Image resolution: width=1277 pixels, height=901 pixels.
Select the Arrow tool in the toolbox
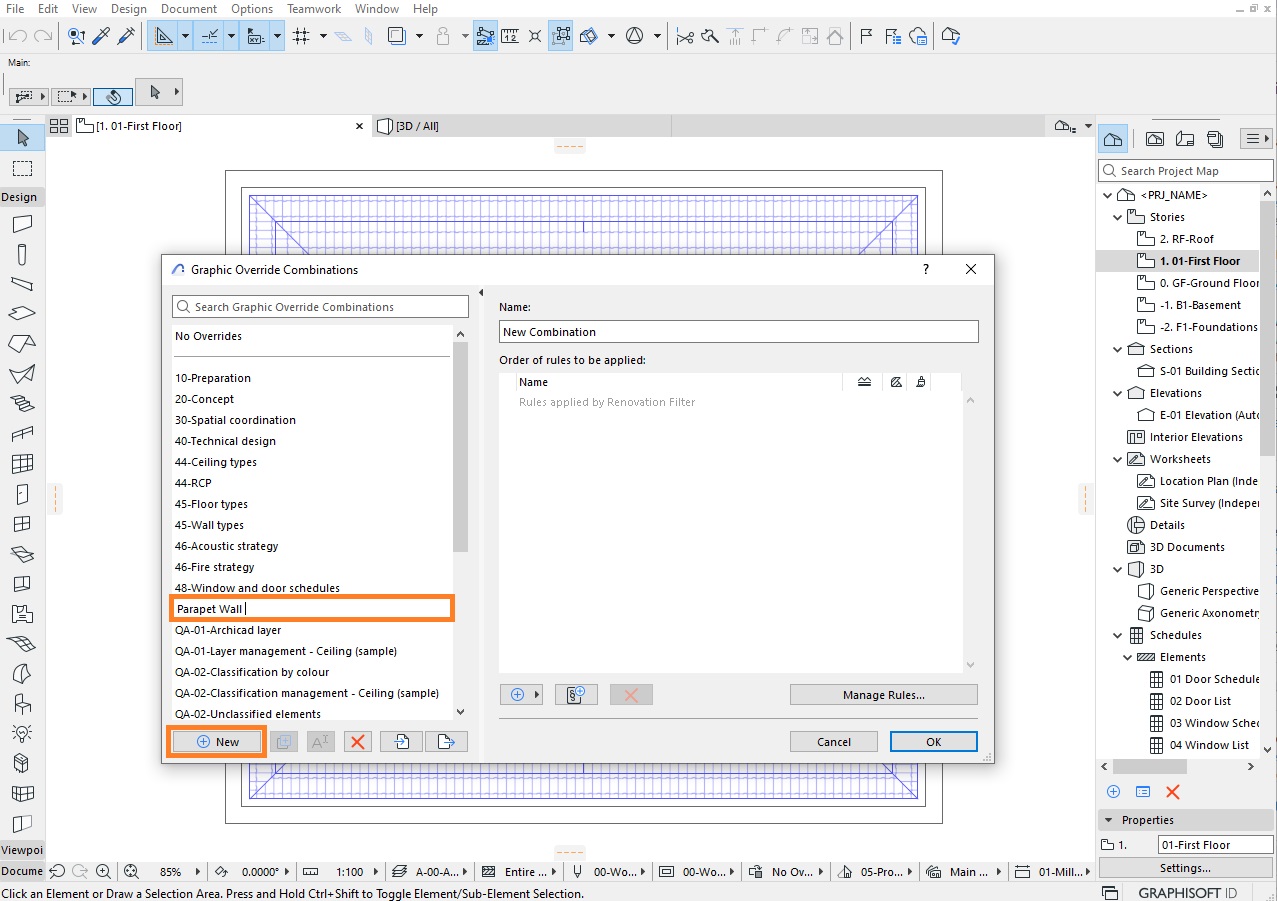[x=22, y=138]
